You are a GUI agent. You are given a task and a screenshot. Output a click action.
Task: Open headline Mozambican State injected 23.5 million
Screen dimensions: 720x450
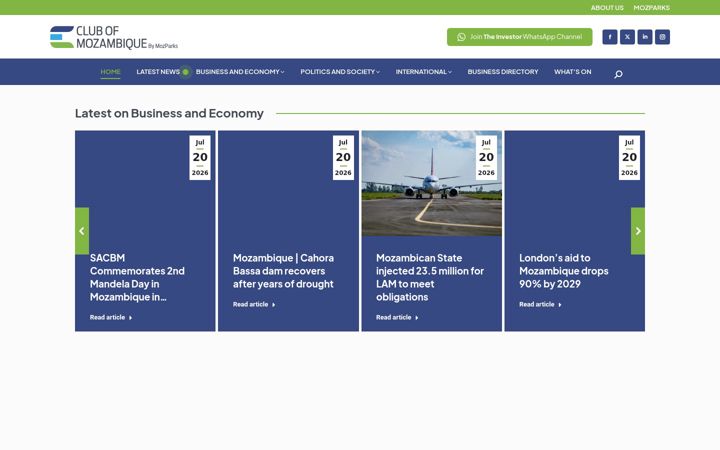pyautogui.click(x=430, y=277)
